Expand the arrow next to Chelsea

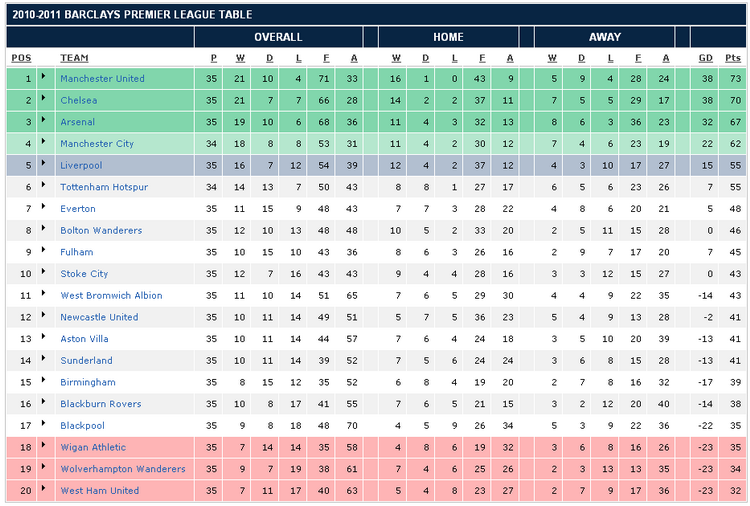coord(43,100)
